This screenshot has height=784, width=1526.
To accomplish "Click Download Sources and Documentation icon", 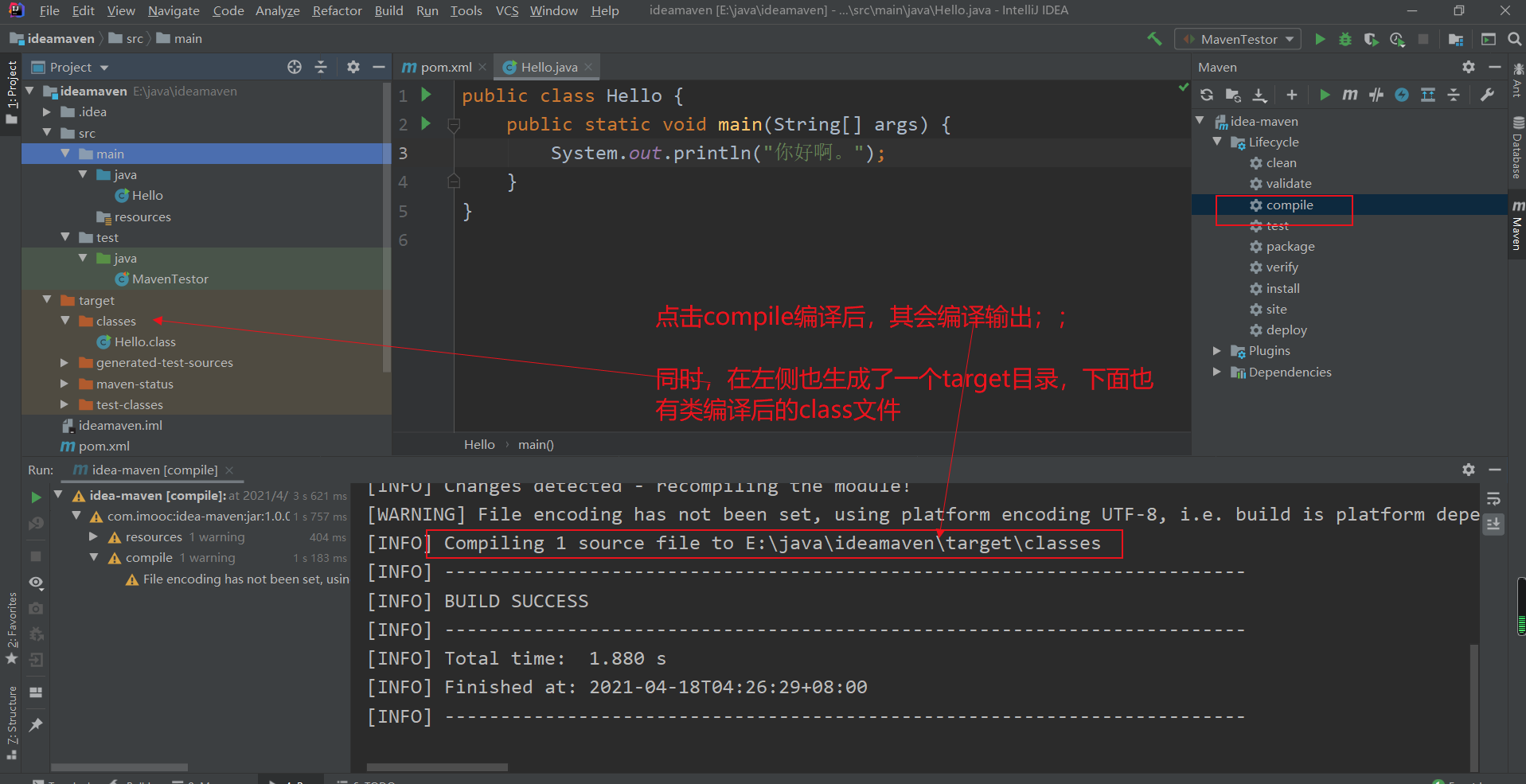I will [x=1259, y=95].
